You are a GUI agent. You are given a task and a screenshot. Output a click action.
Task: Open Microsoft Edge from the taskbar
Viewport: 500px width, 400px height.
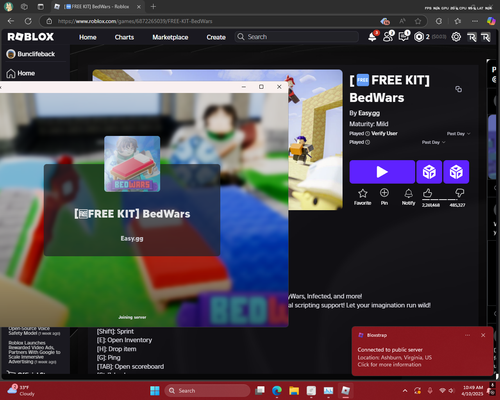tap(277, 391)
